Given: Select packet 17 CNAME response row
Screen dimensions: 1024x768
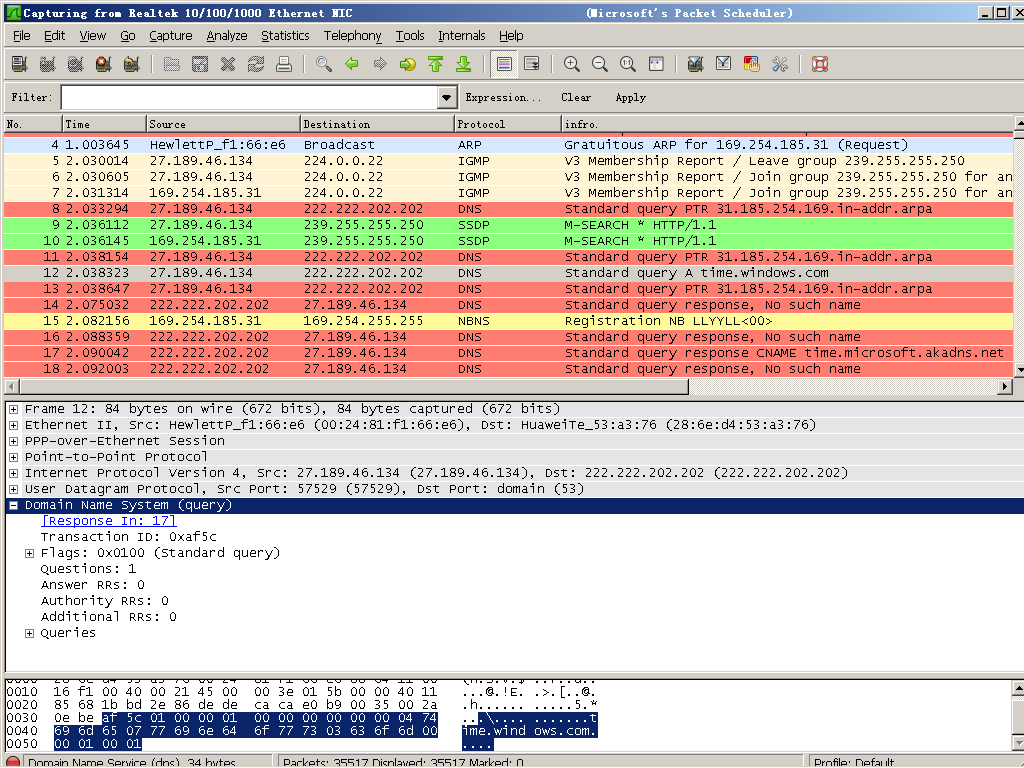Looking at the screenshot, I should click(508, 353).
